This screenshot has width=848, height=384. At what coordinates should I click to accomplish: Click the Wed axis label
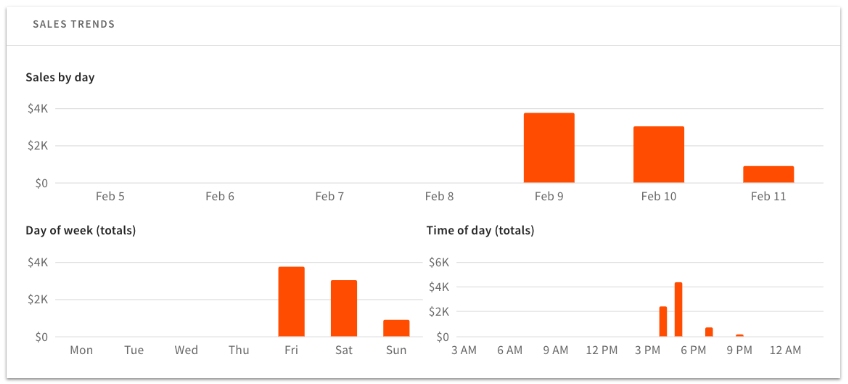[186, 350]
